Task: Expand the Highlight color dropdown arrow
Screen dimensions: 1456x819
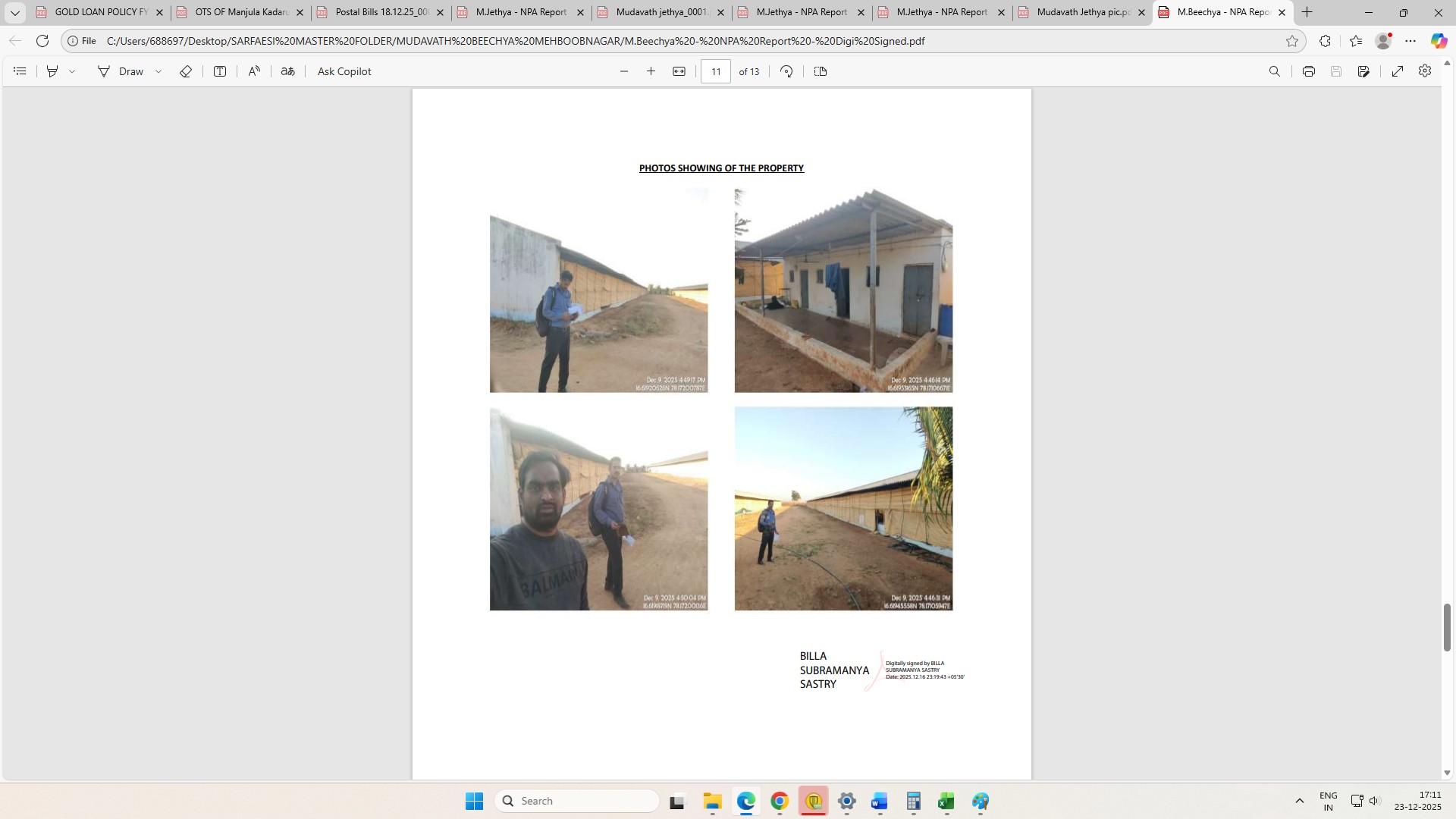Action: [x=72, y=71]
